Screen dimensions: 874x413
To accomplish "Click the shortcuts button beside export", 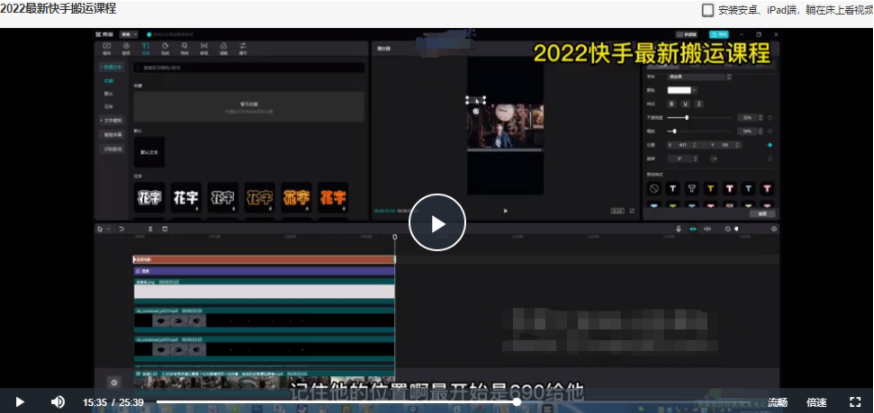I will tap(687, 35).
